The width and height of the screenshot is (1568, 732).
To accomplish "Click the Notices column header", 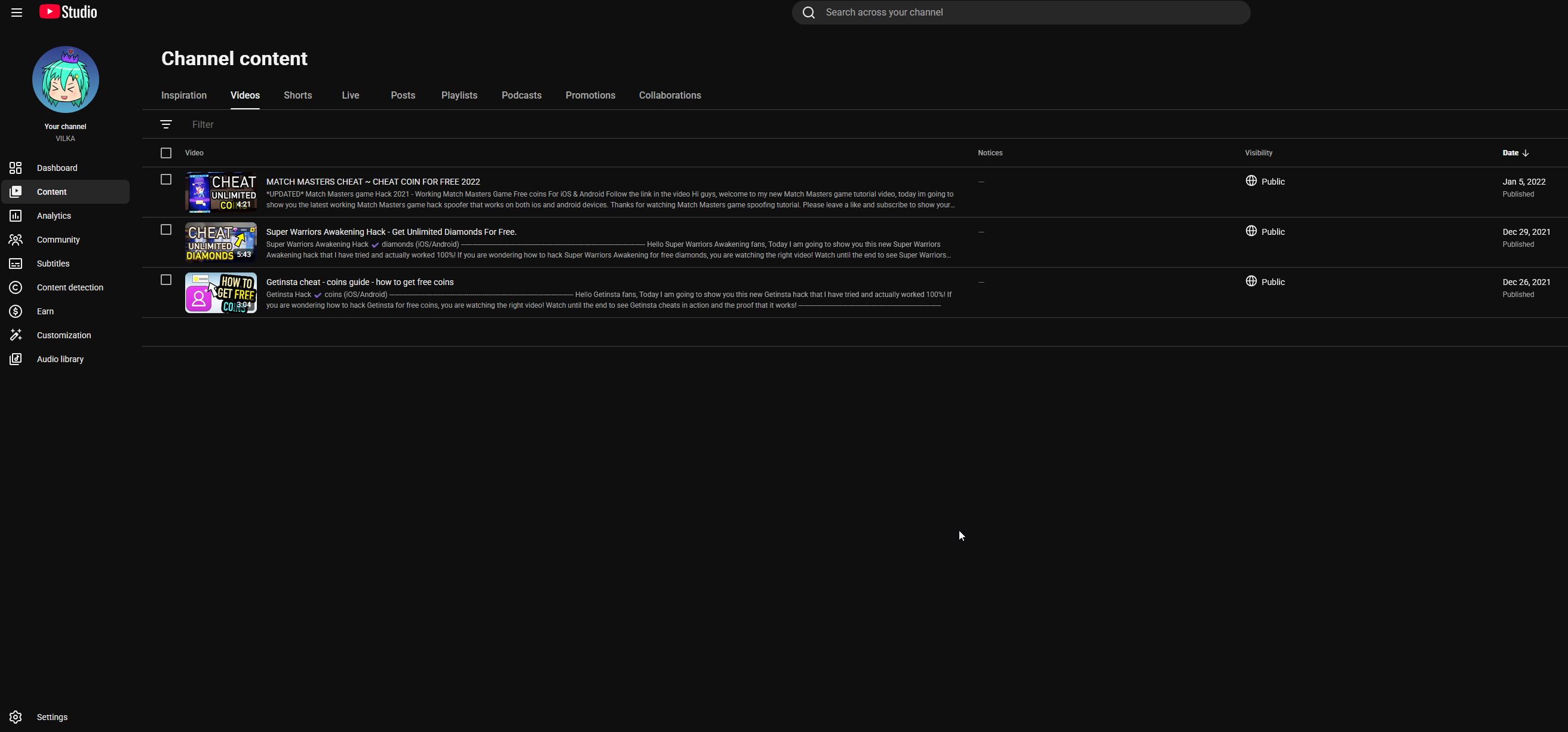I will click(990, 153).
